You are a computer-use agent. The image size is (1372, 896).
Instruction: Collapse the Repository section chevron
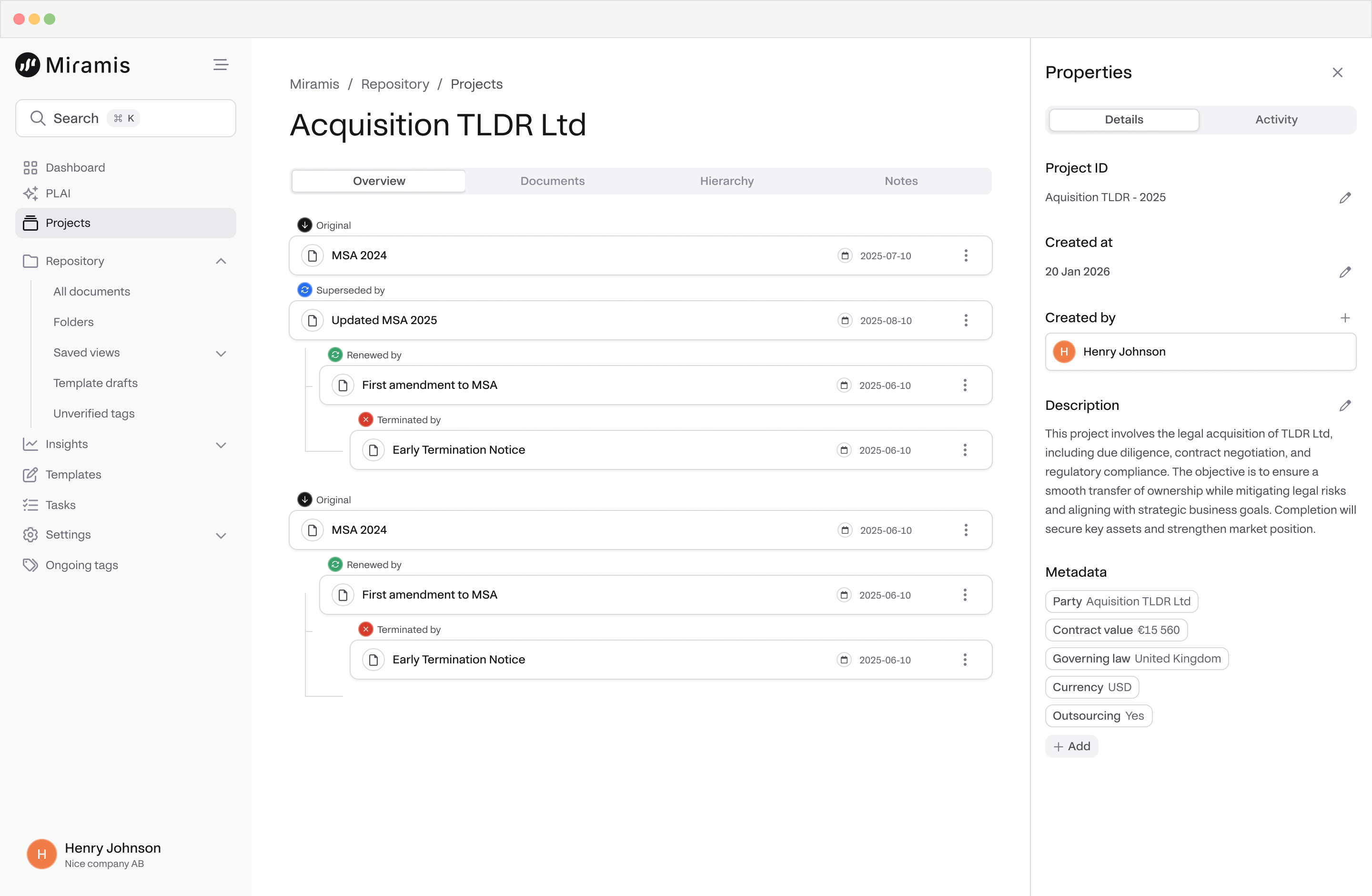(221, 261)
